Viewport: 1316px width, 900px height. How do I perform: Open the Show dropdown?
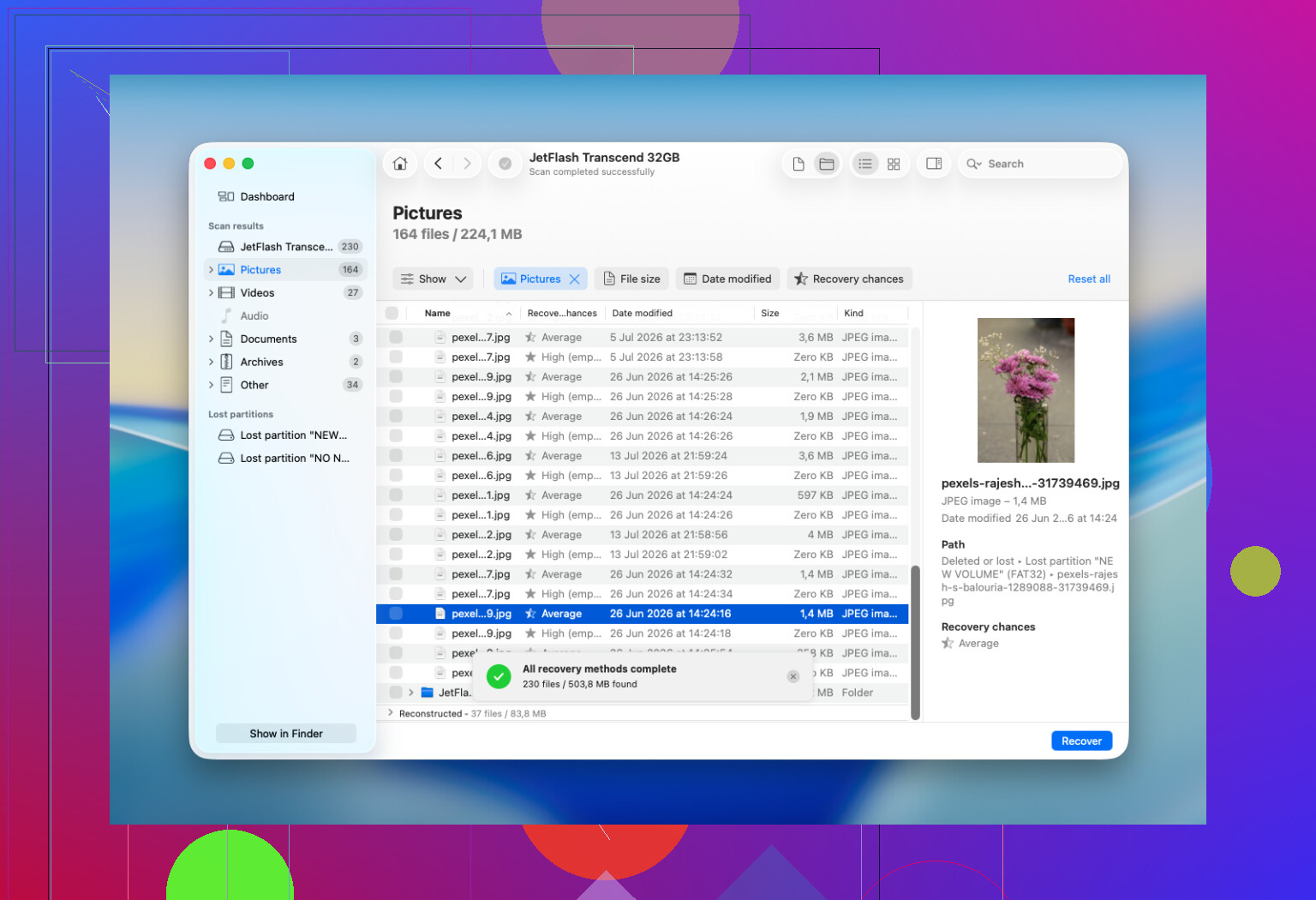click(x=434, y=279)
